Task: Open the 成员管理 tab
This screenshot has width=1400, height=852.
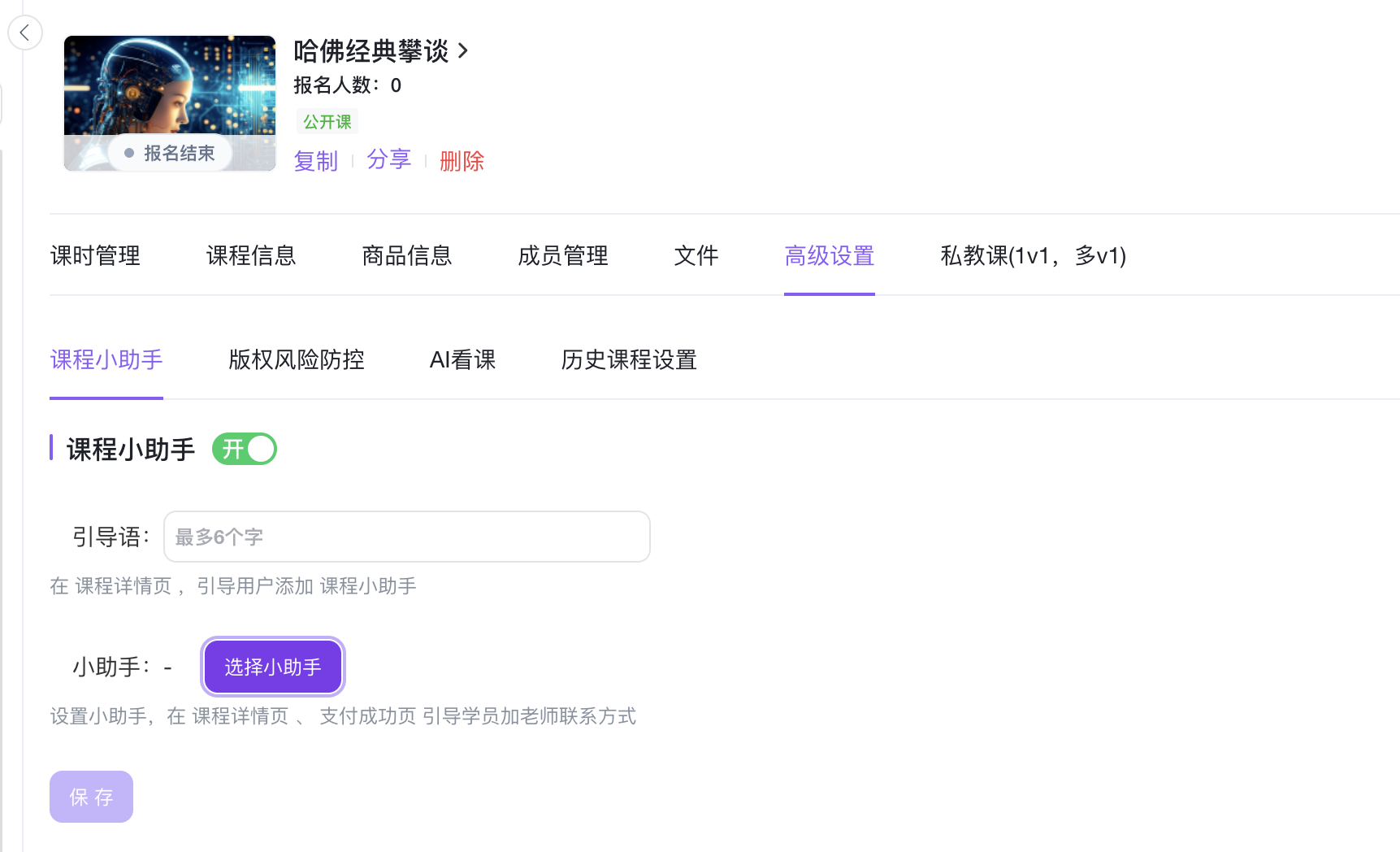Action: [x=563, y=255]
